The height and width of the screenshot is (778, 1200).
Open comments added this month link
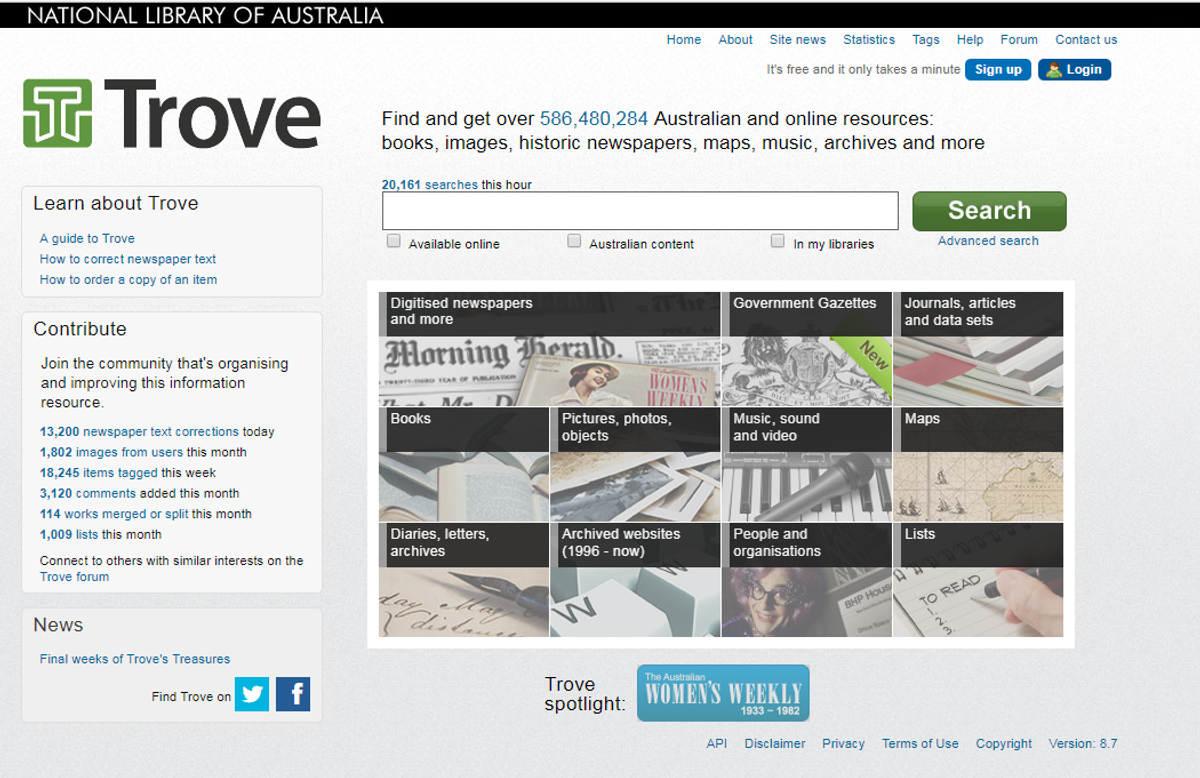88,493
